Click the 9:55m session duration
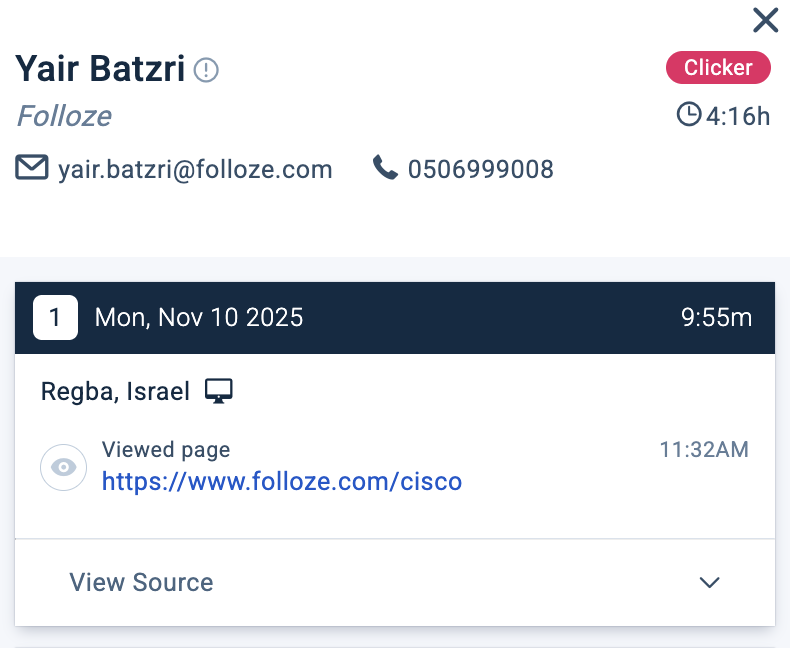Screen dimensions: 790x648 tap(716, 318)
